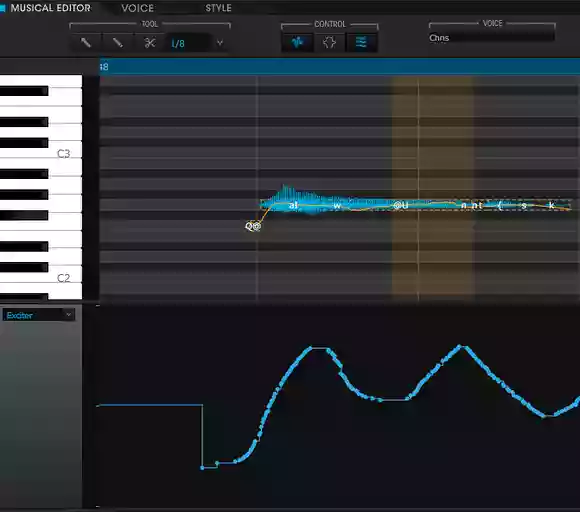The image size is (580, 512).
Task: Click the Chris voice selector field
Action: (x=492, y=38)
